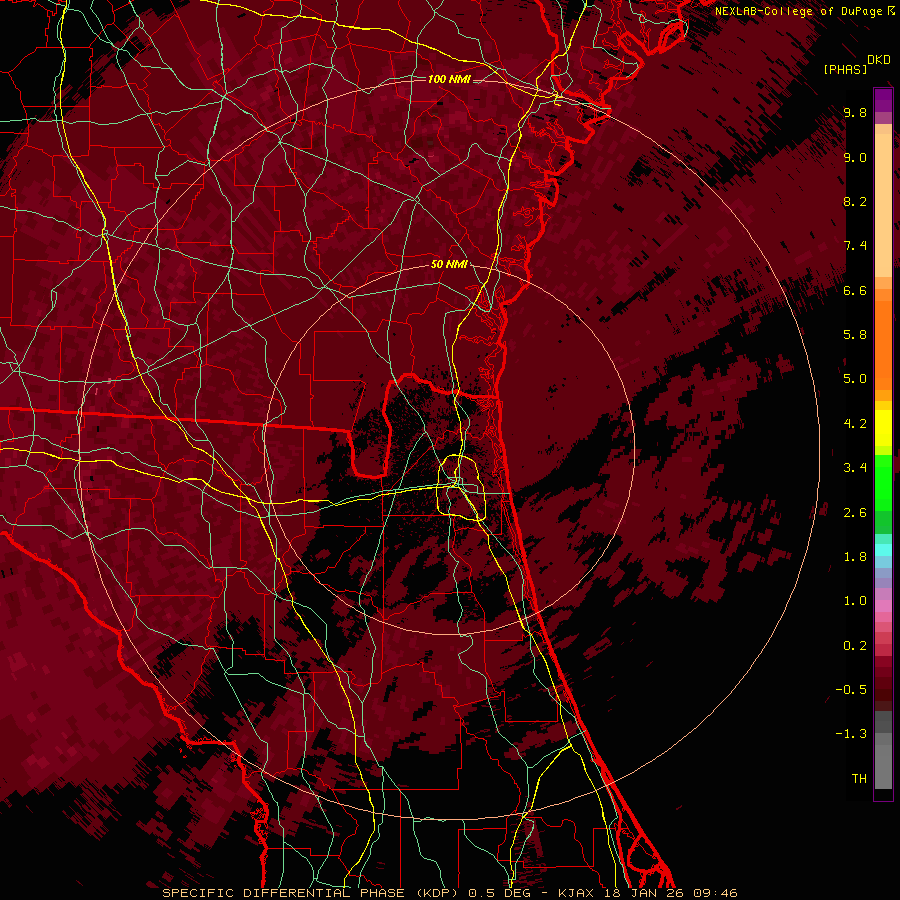Image resolution: width=900 pixels, height=900 pixels.
Task: Click the KJAX station identifier in the caption
Action: pos(576,893)
